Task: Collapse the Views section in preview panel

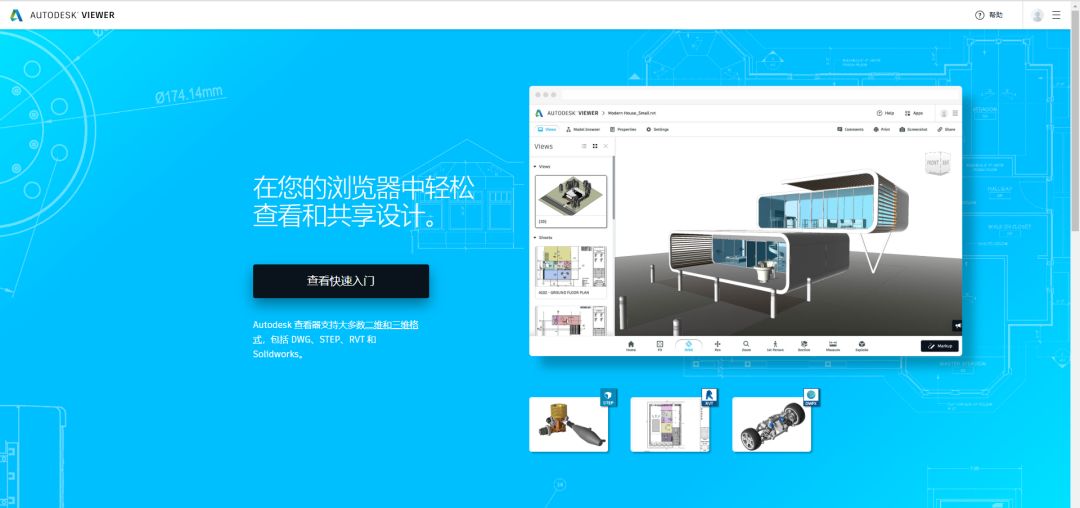Action: coord(535,167)
